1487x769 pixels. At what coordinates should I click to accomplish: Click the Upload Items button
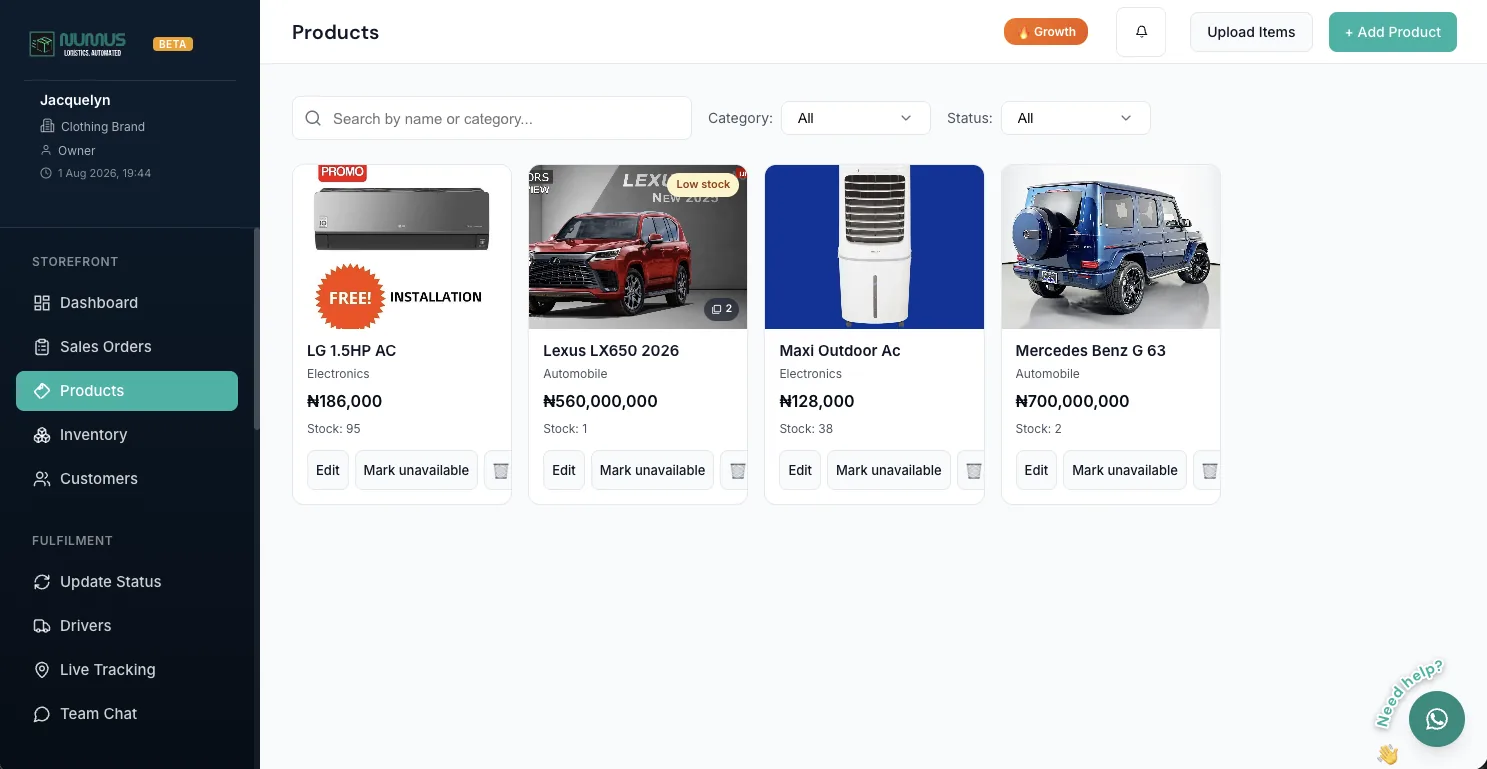tap(1251, 32)
